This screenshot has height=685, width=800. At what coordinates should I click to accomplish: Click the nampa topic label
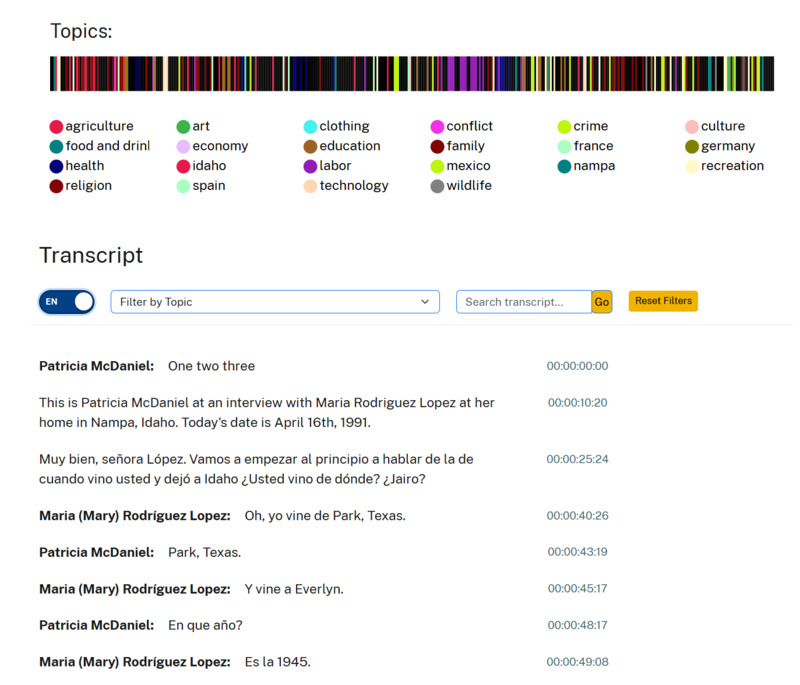click(594, 166)
